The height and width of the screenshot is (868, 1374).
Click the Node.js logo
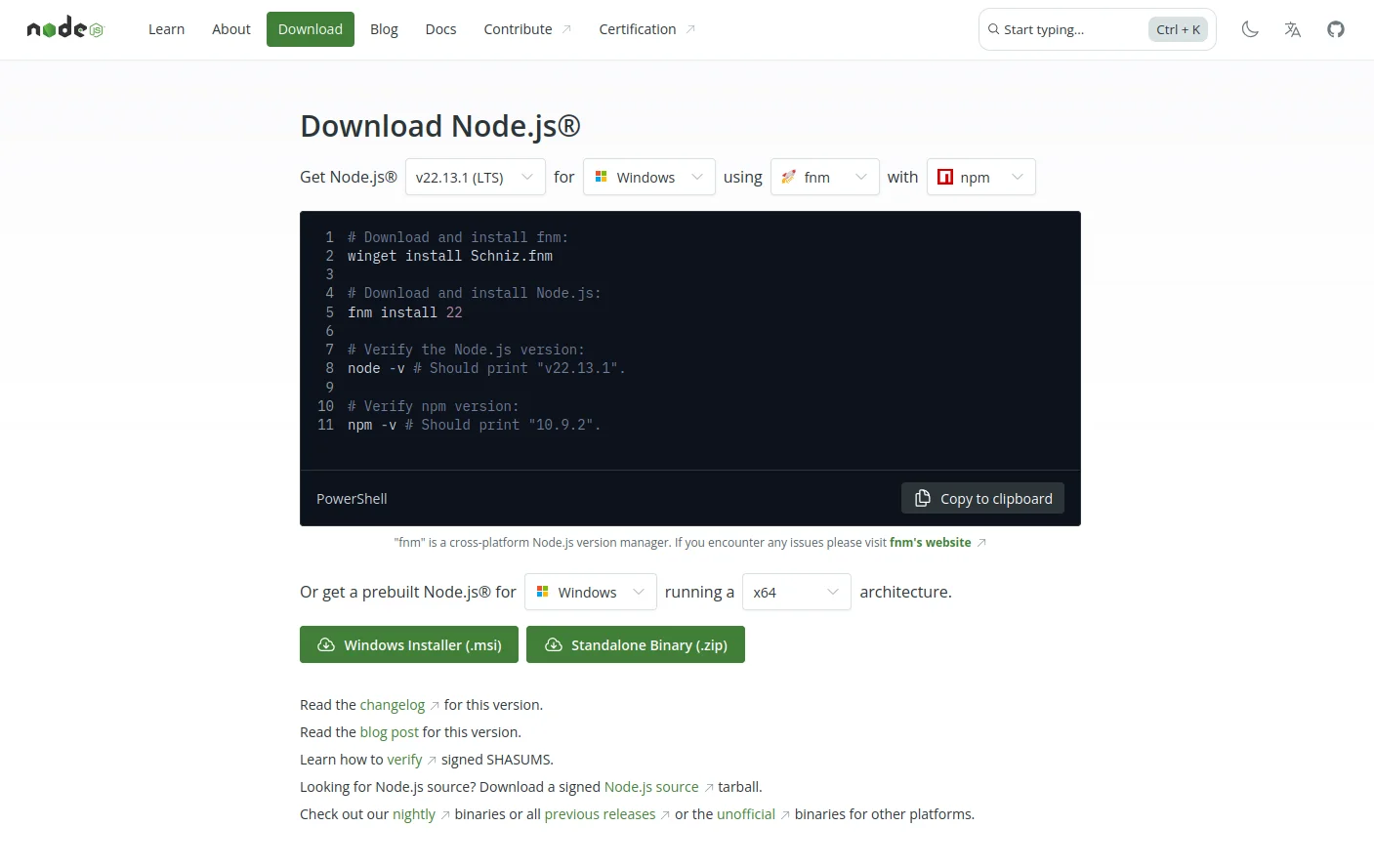coord(64,29)
